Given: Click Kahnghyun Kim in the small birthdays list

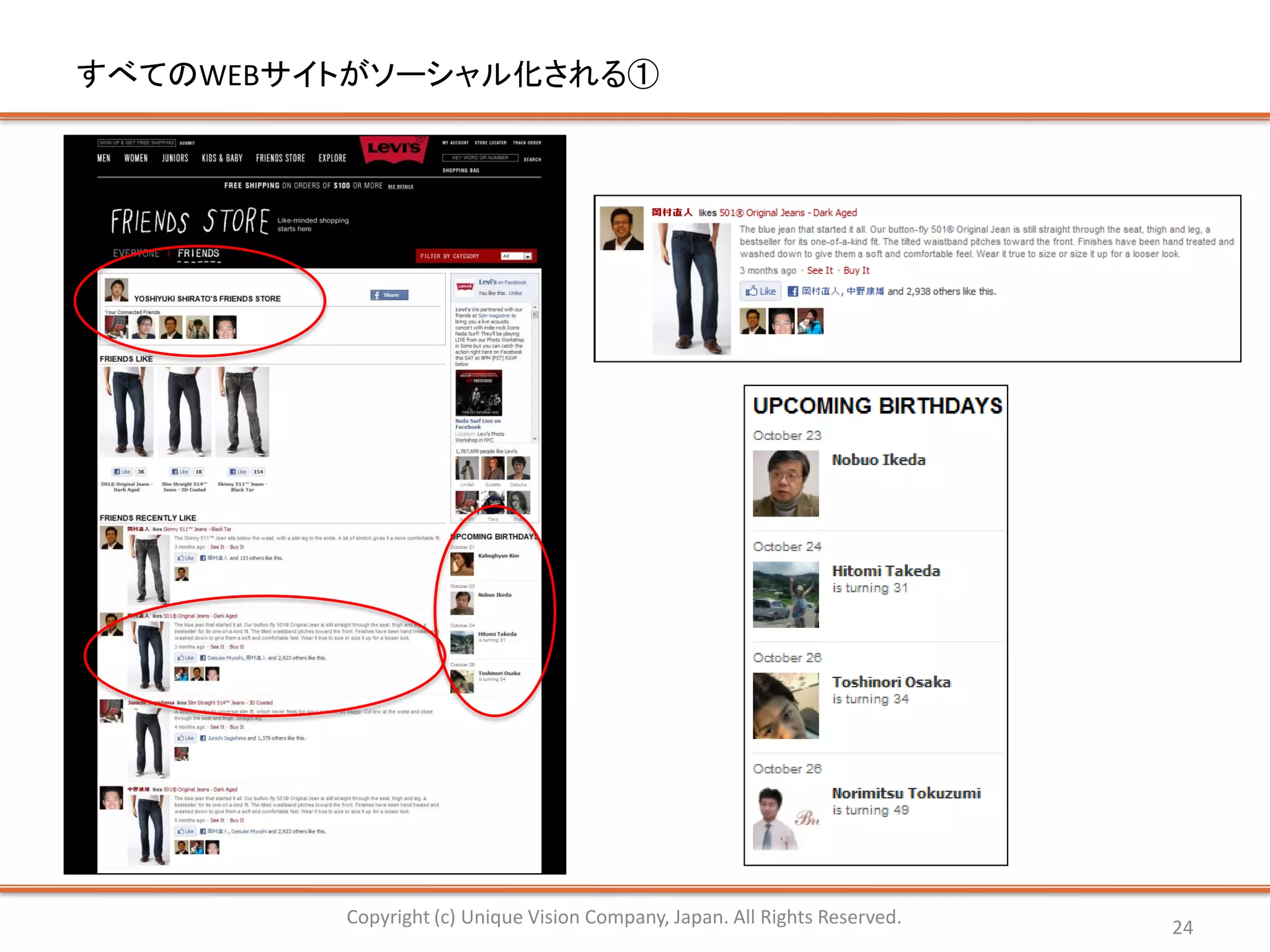Looking at the screenshot, I should click(x=499, y=556).
